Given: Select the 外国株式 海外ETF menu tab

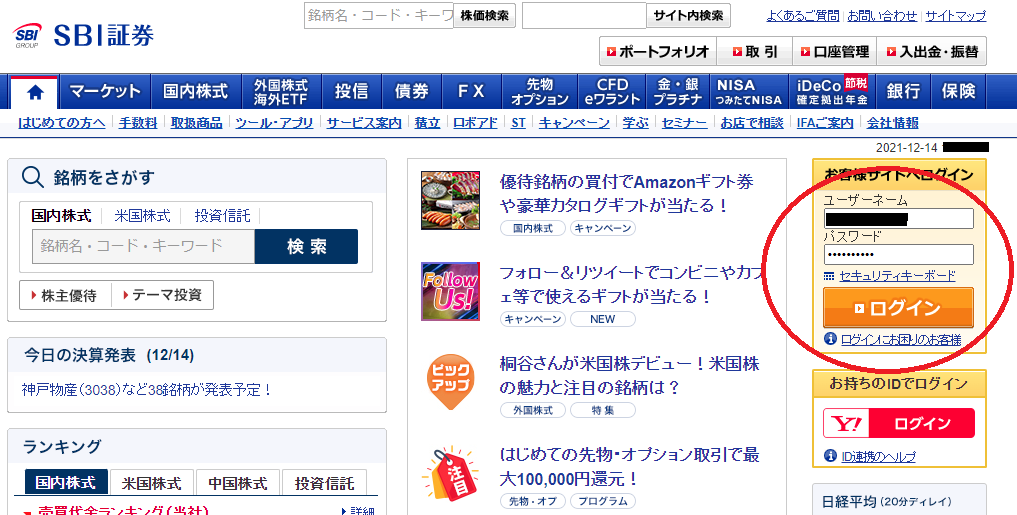Looking at the screenshot, I should pos(281,91).
